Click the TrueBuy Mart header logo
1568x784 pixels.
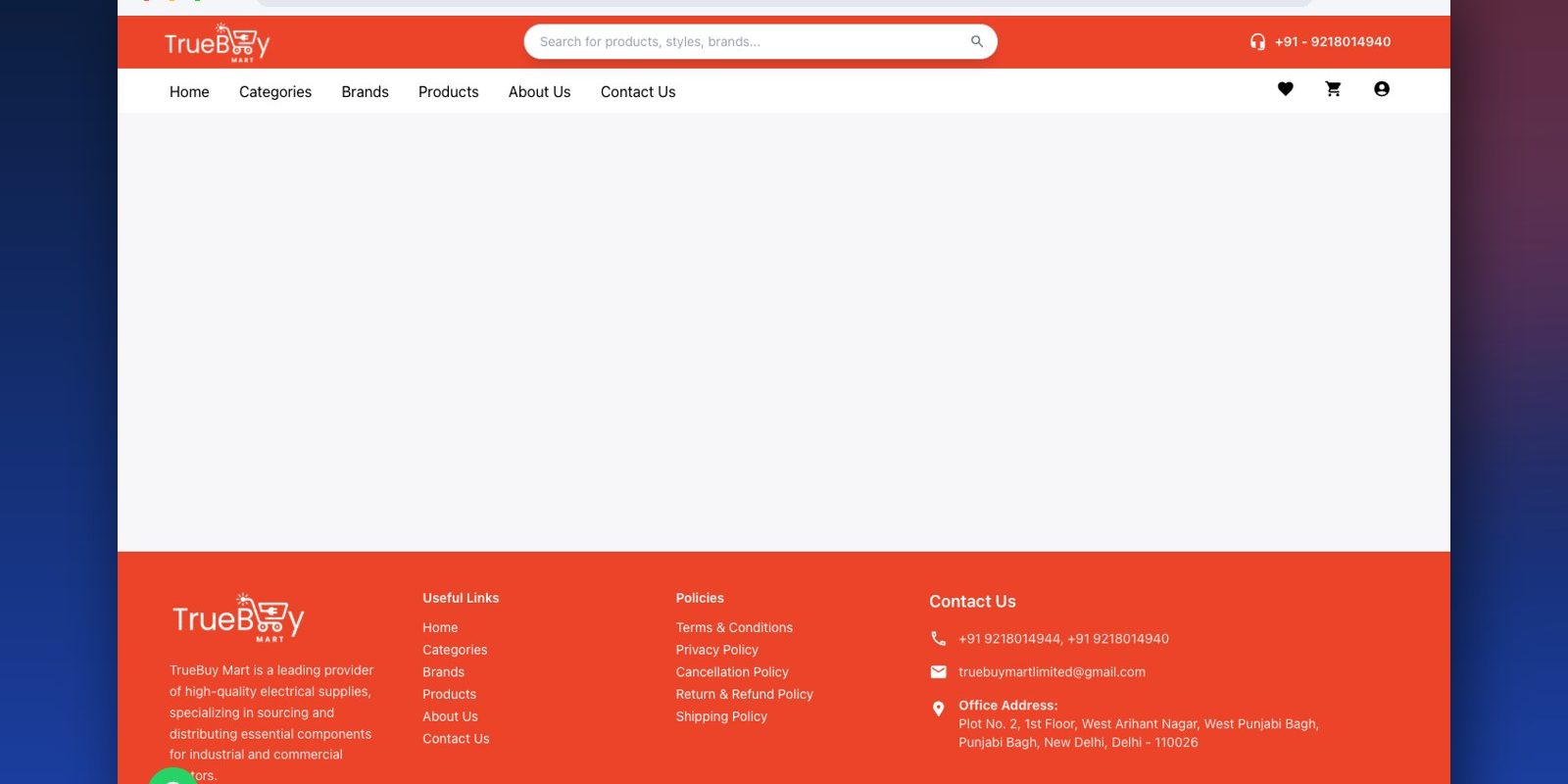pyautogui.click(x=217, y=43)
